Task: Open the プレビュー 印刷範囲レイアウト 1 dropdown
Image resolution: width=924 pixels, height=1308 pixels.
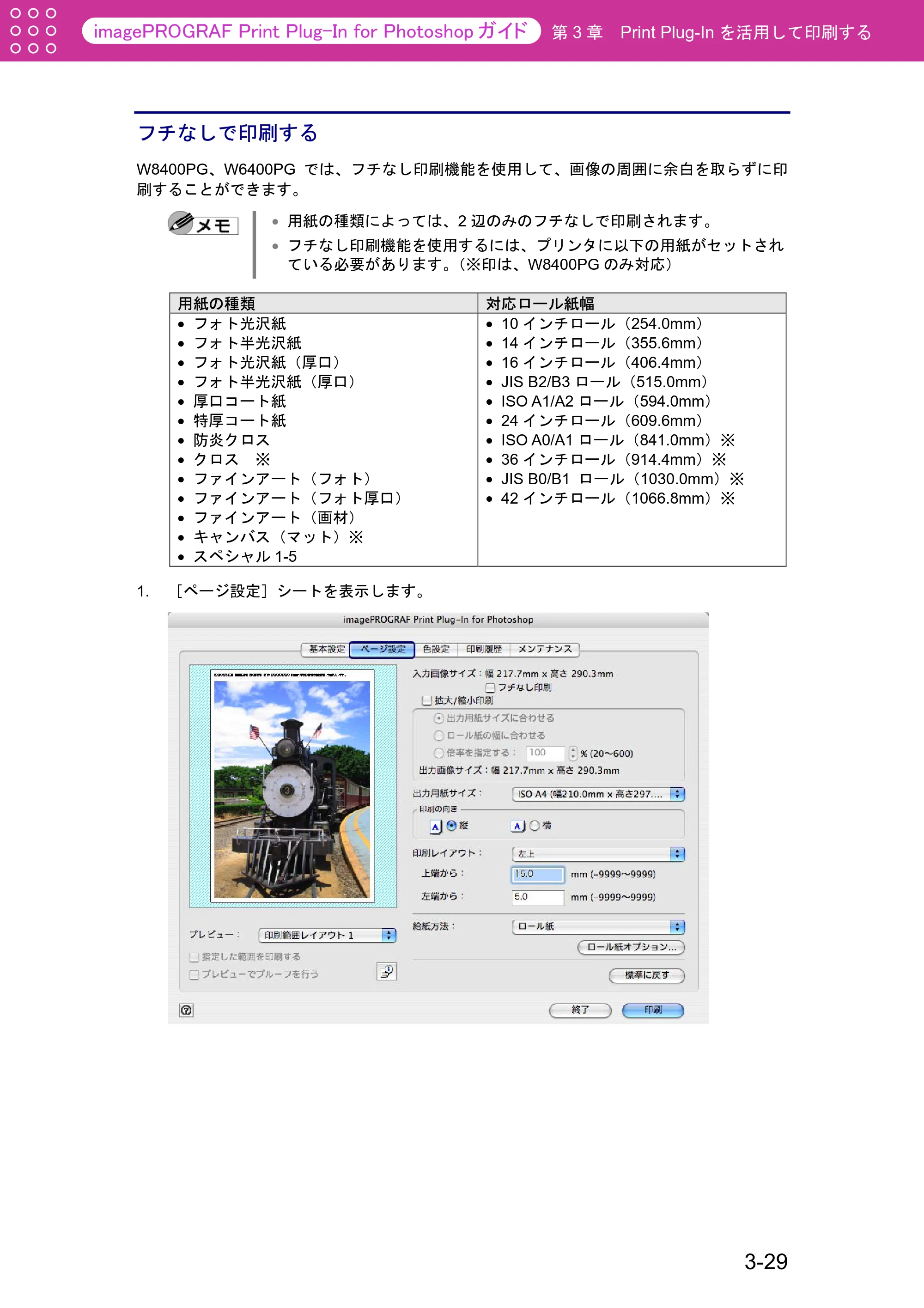Action: 327,936
